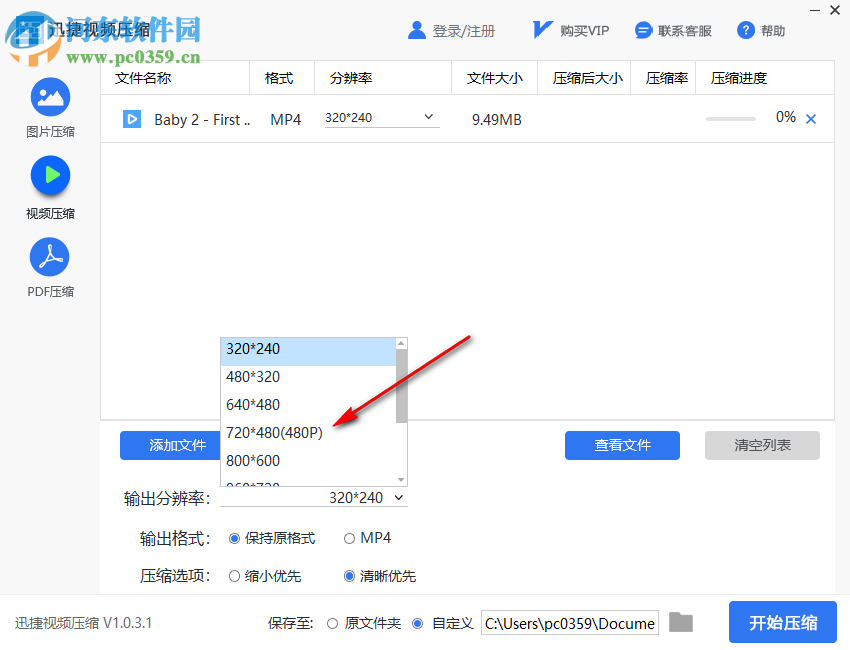This screenshot has height=650, width=850.
Task: Choose 原文件夹 as save location
Action: tap(331, 622)
